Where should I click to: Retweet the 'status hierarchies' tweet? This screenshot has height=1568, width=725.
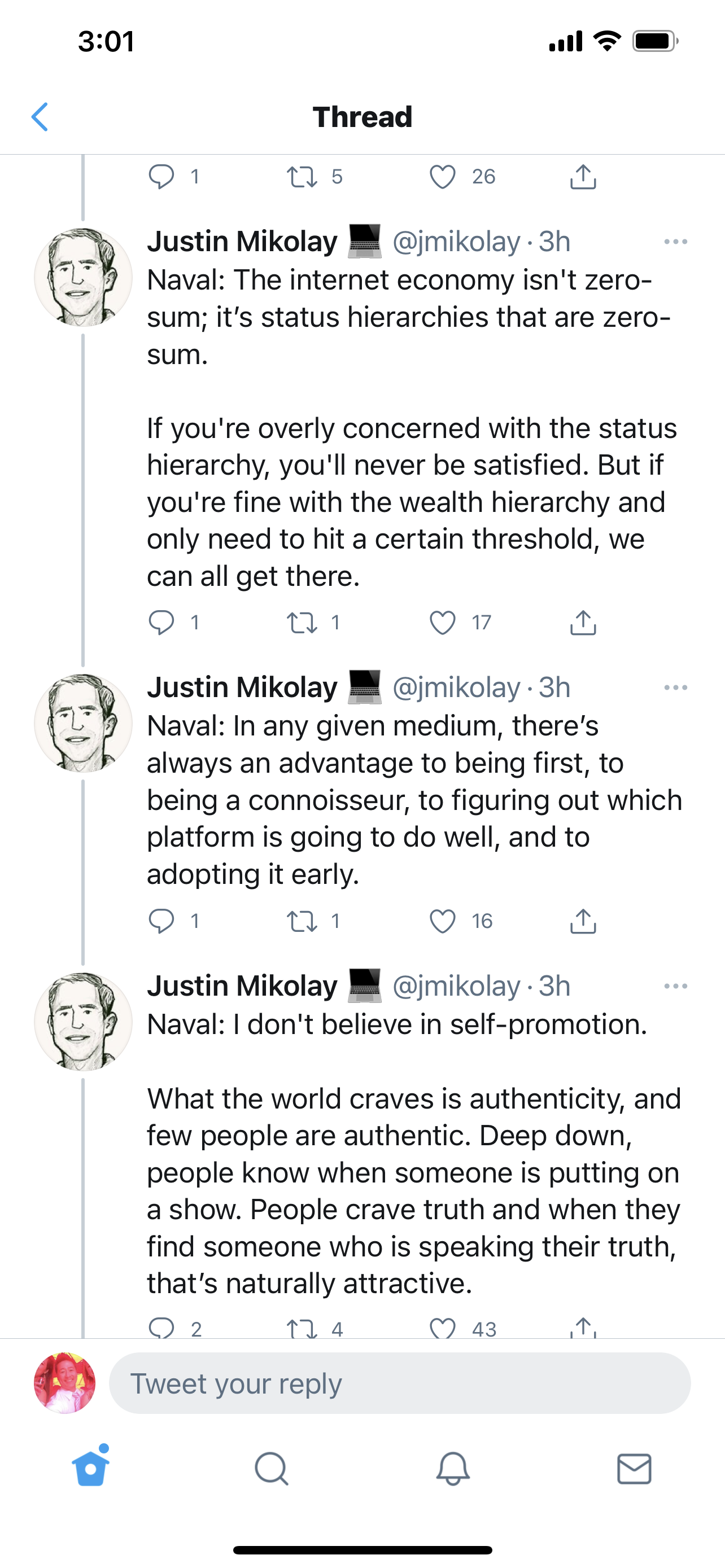pos(302,622)
